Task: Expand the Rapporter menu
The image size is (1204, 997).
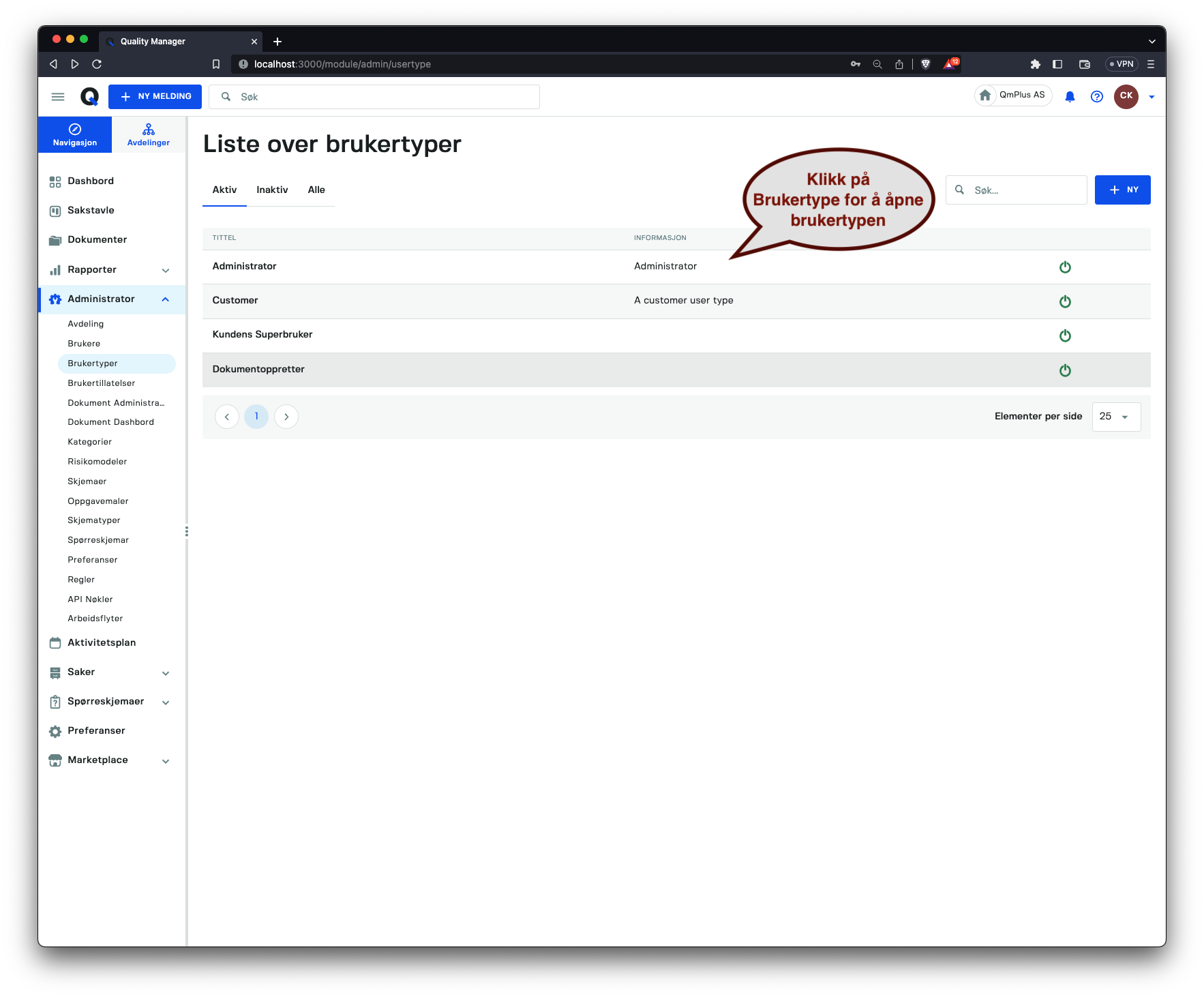Action: click(x=166, y=271)
